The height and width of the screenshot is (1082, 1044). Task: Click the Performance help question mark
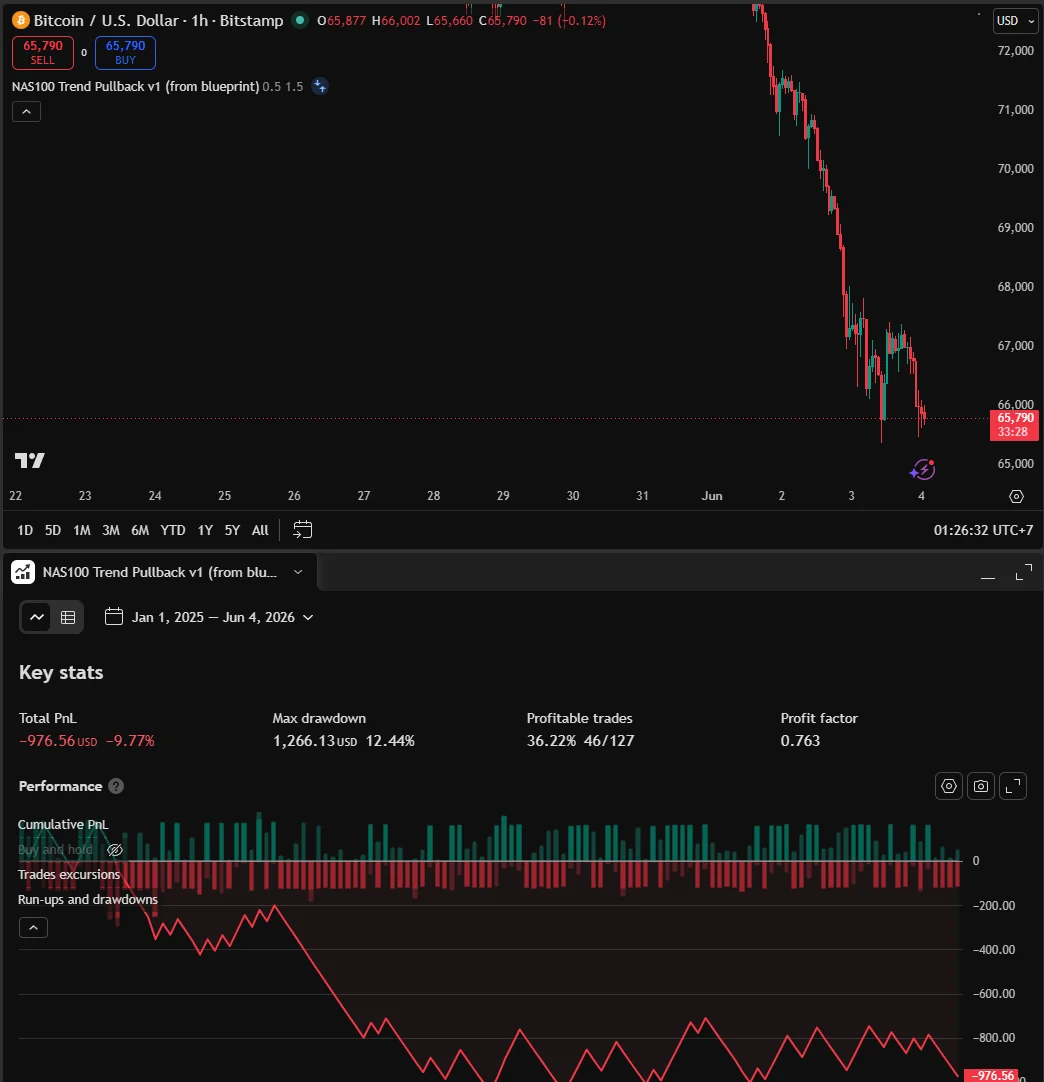coord(116,786)
